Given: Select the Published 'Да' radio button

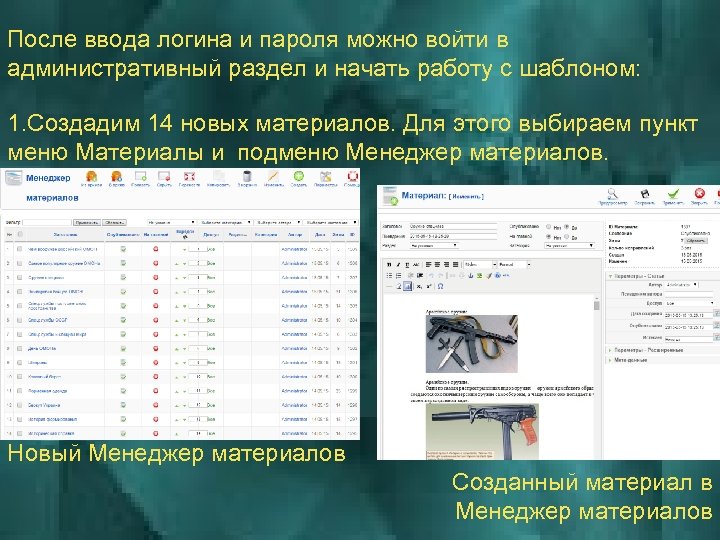Looking at the screenshot, I should 567,227.
